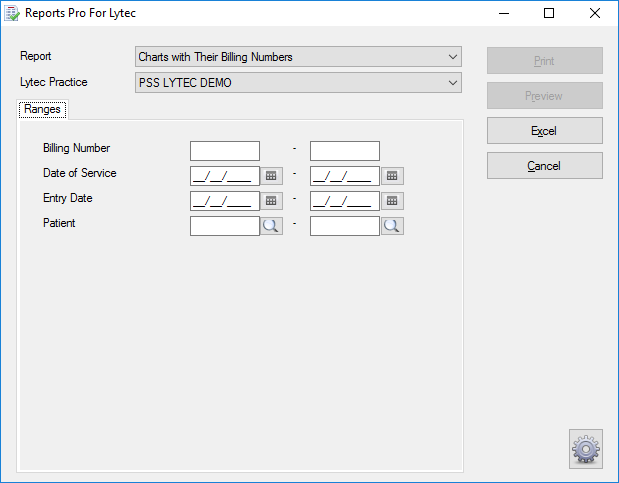This screenshot has width=619, height=483.
Task: Click ending Patient lookup magnifier icon
Action: (x=392, y=226)
